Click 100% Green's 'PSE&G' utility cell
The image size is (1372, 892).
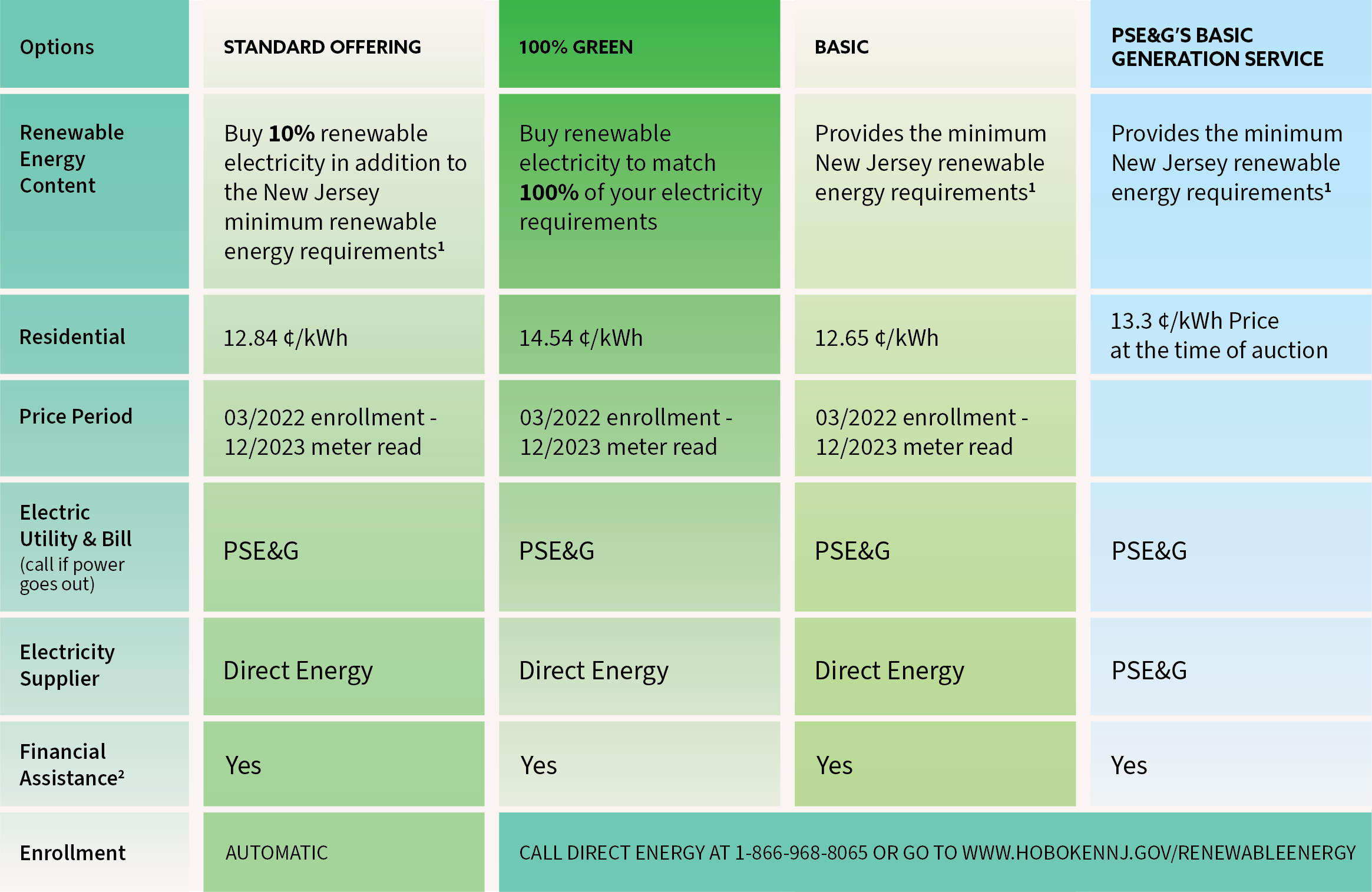(x=639, y=547)
